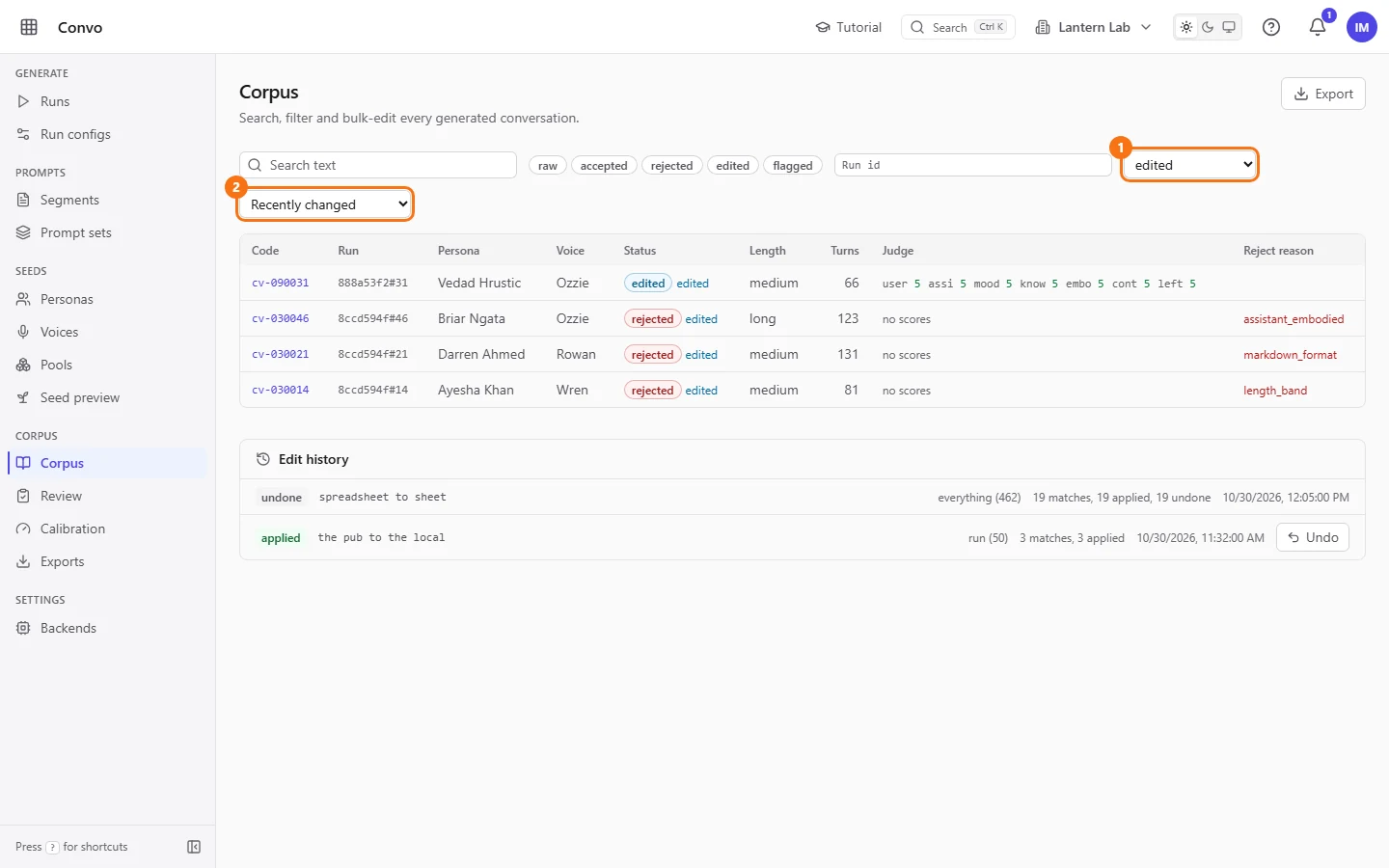Open the notifications bell

click(x=1318, y=27)
